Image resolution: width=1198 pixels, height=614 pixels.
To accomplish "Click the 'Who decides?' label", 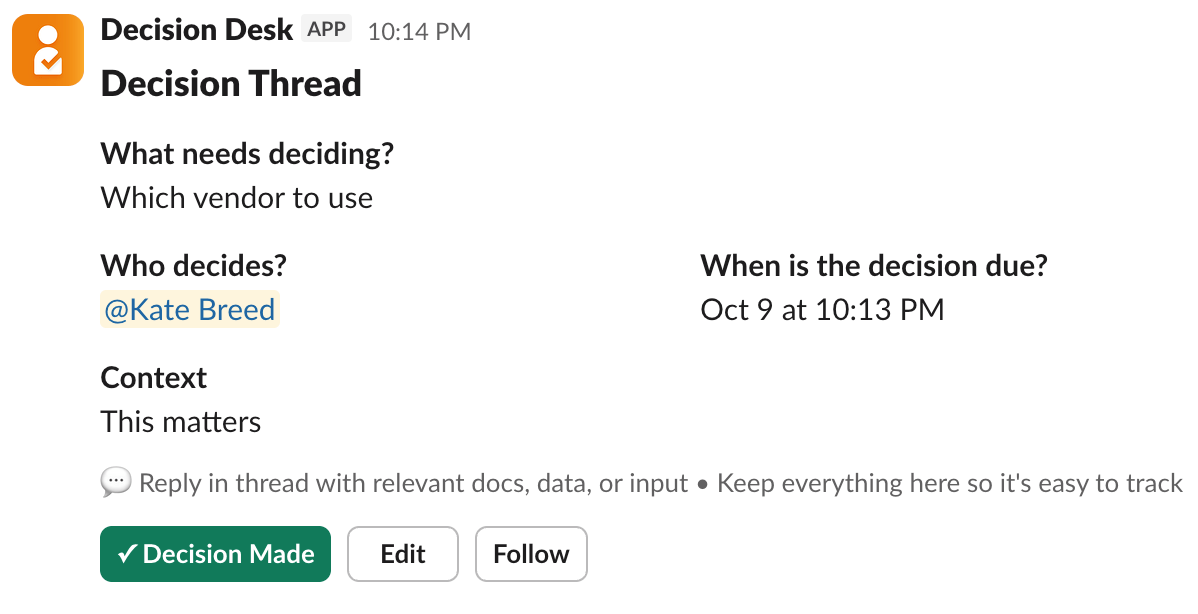I will (194, 266).
